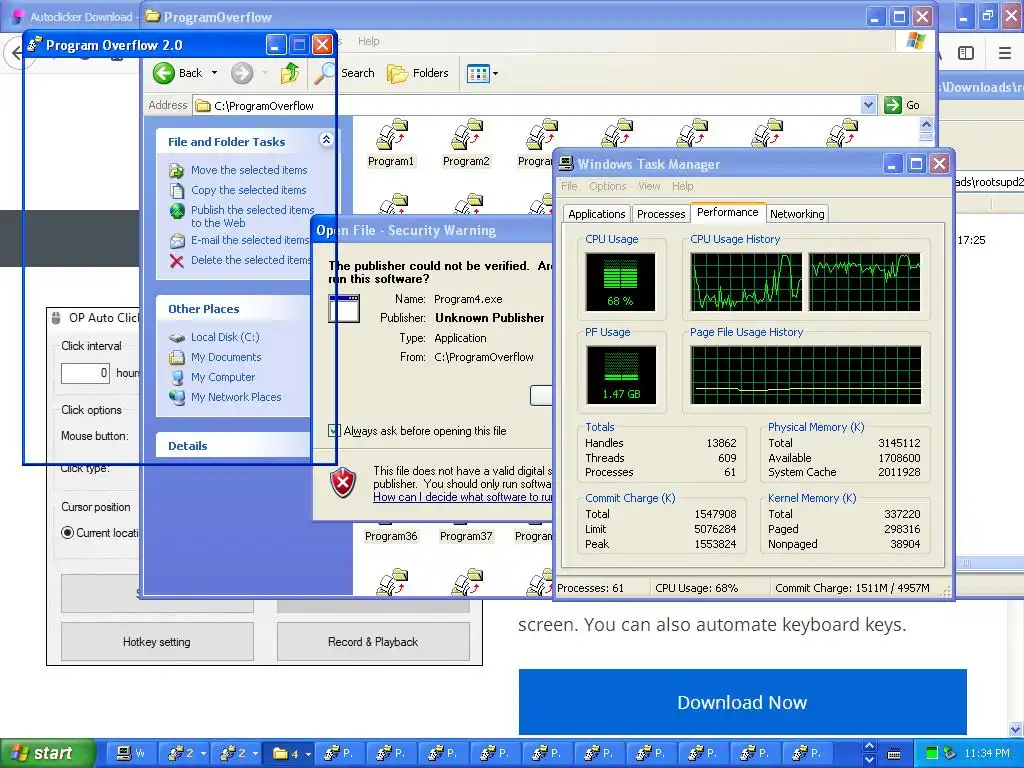This screenshot has width=1024, height=768.
Task: Click the Start button
Action: click(x=47, y=753)
